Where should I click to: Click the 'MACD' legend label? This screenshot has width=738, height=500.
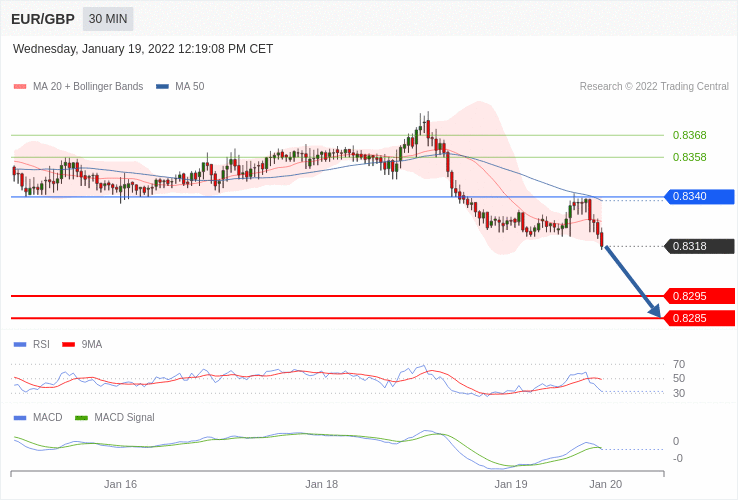tap(48, 418)
